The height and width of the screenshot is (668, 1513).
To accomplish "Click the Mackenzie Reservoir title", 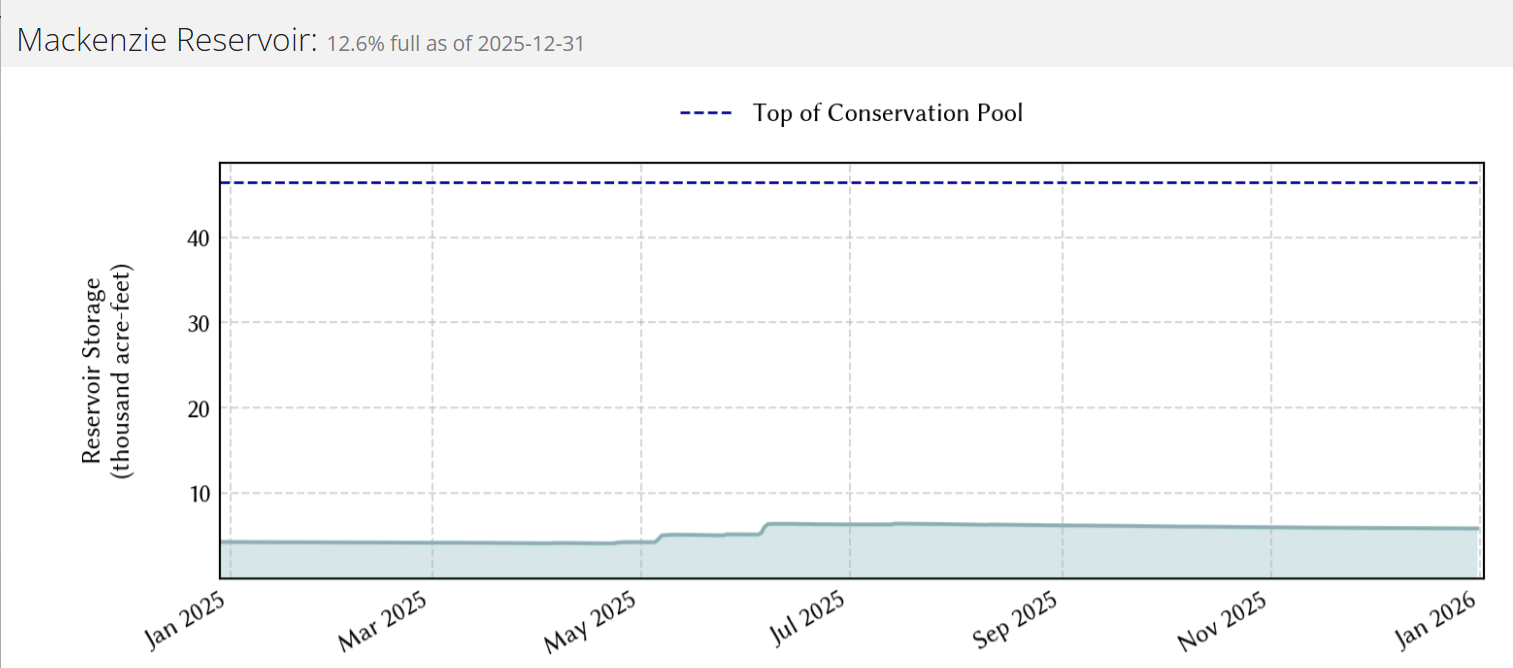I will click(167, 41).
